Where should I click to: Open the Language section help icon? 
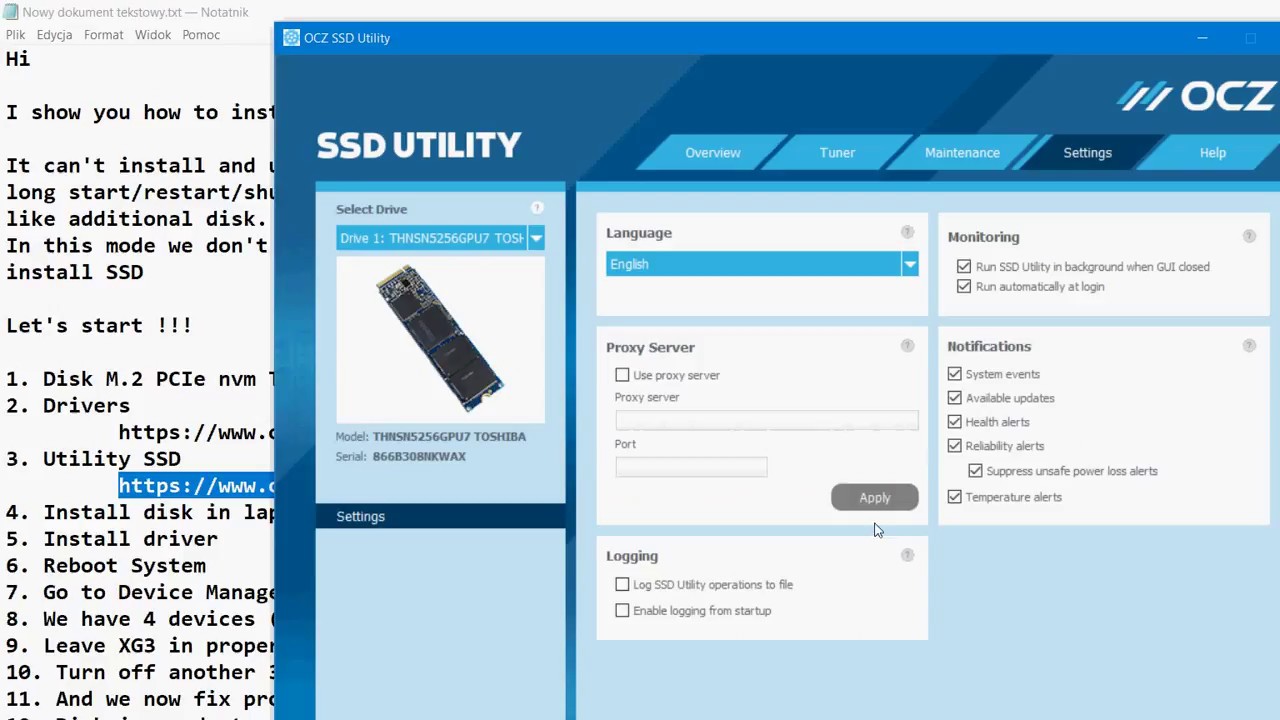tap(907, 232)
